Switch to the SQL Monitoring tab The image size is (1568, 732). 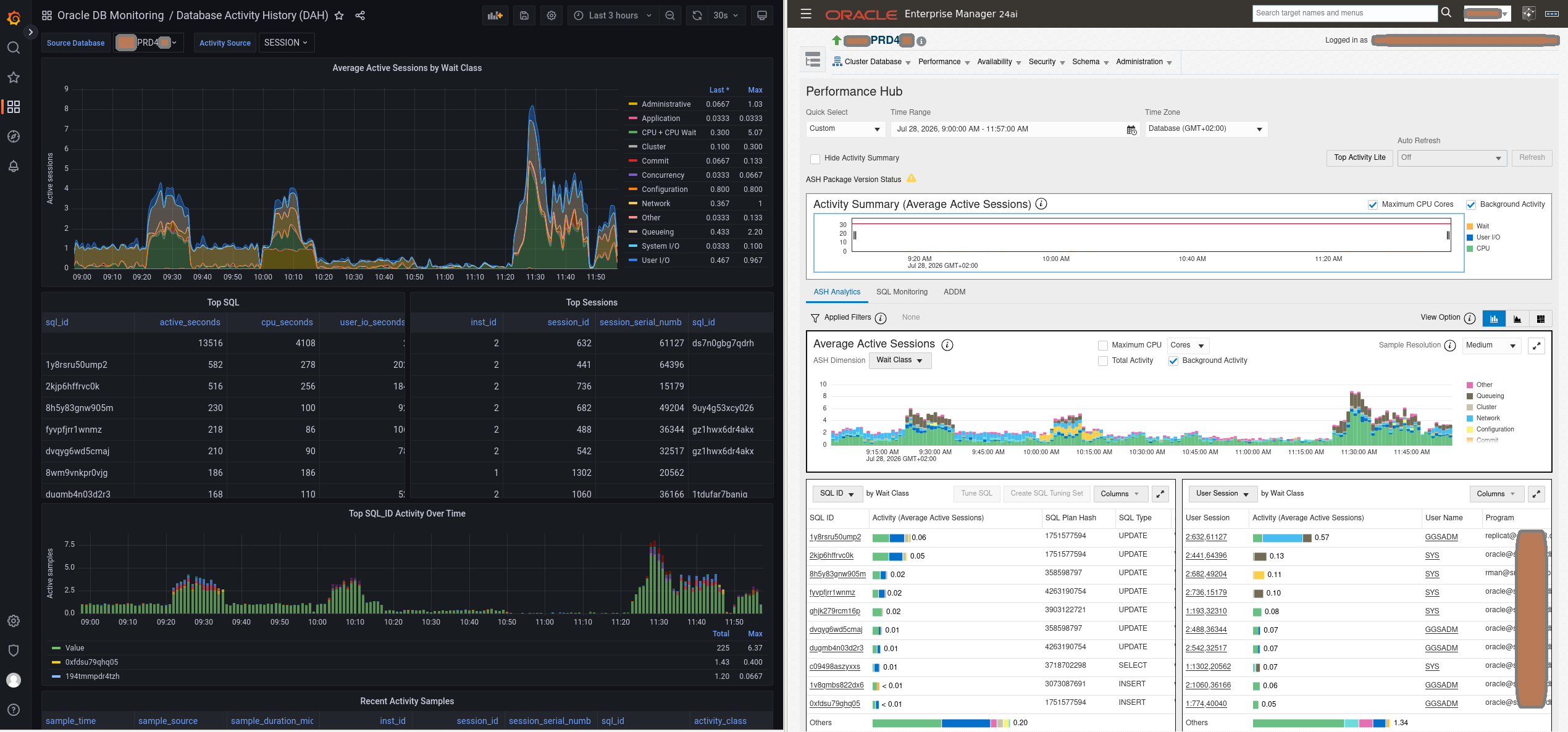point(902,292)
